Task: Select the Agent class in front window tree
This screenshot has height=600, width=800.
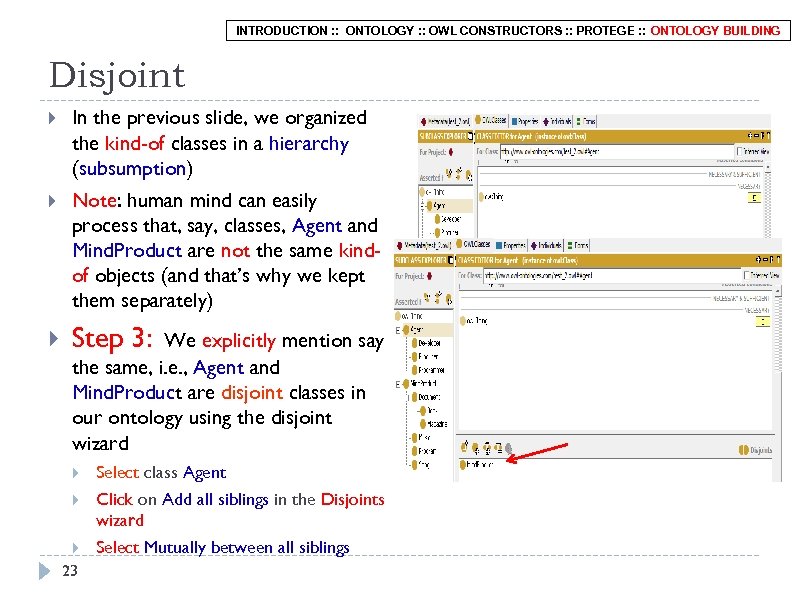Action: [x=414, y=330]
